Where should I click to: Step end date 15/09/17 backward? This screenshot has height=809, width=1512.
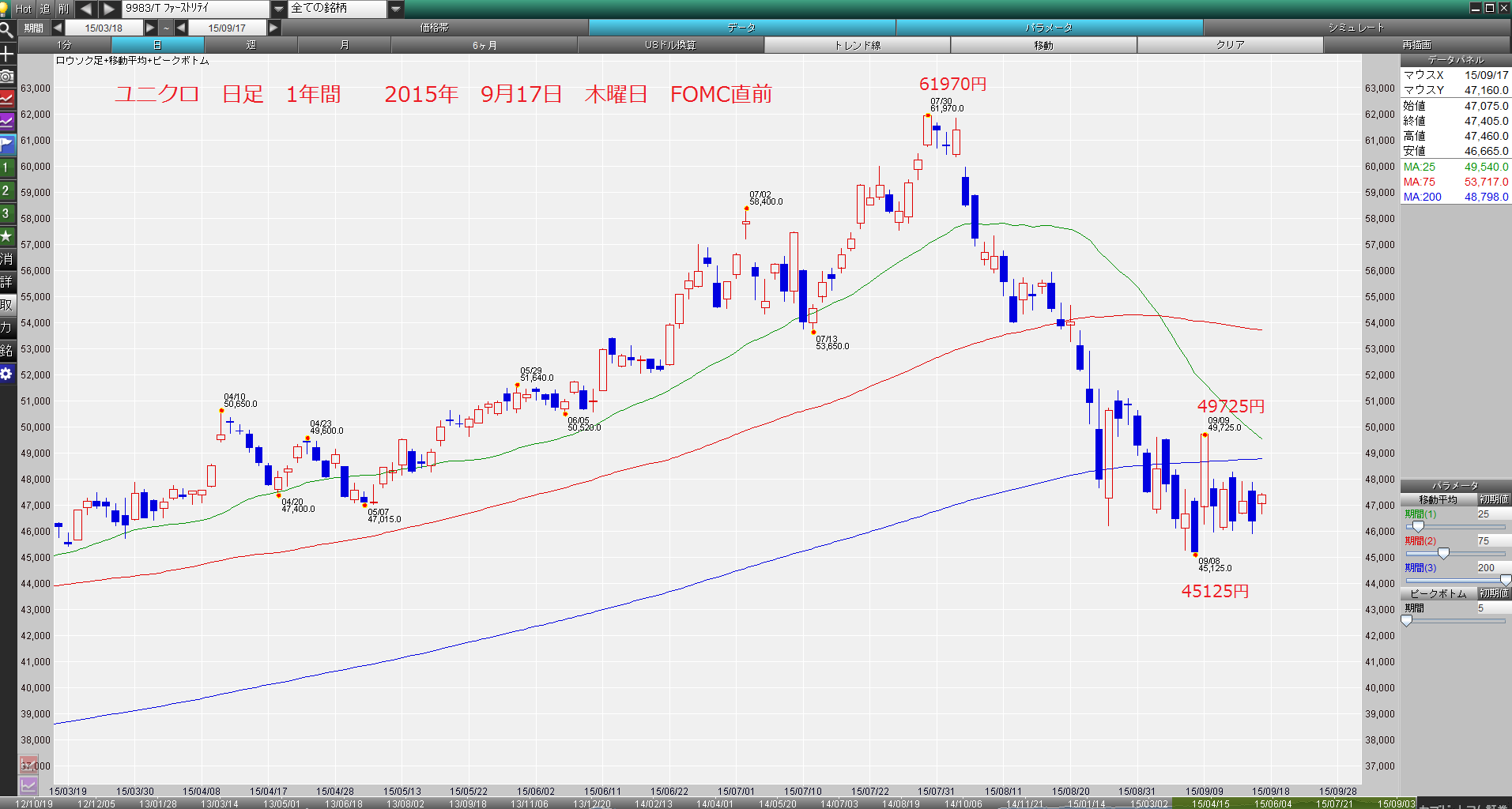[182, 28]
